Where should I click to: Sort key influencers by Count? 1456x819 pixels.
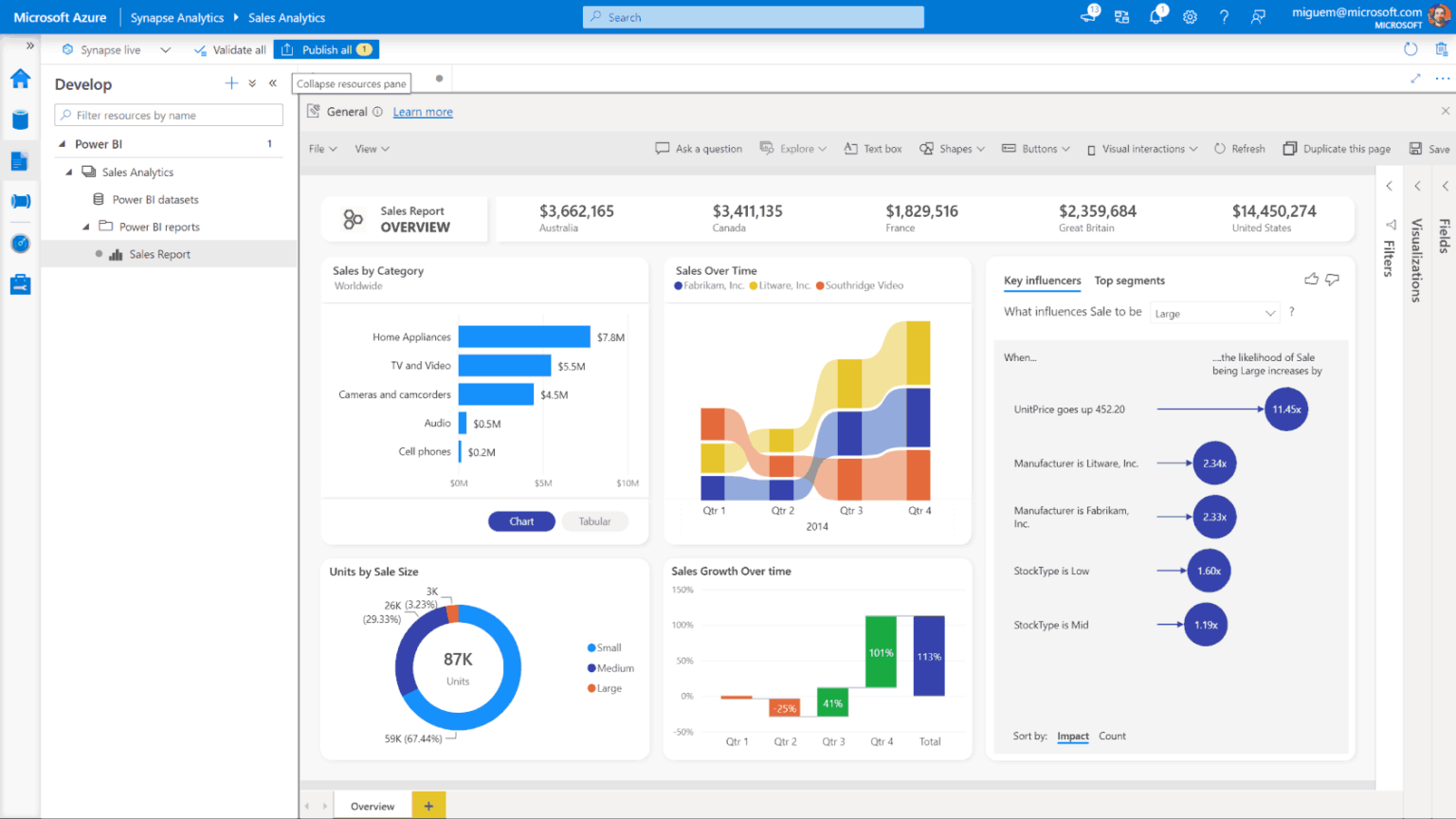tap(1111, 736)
